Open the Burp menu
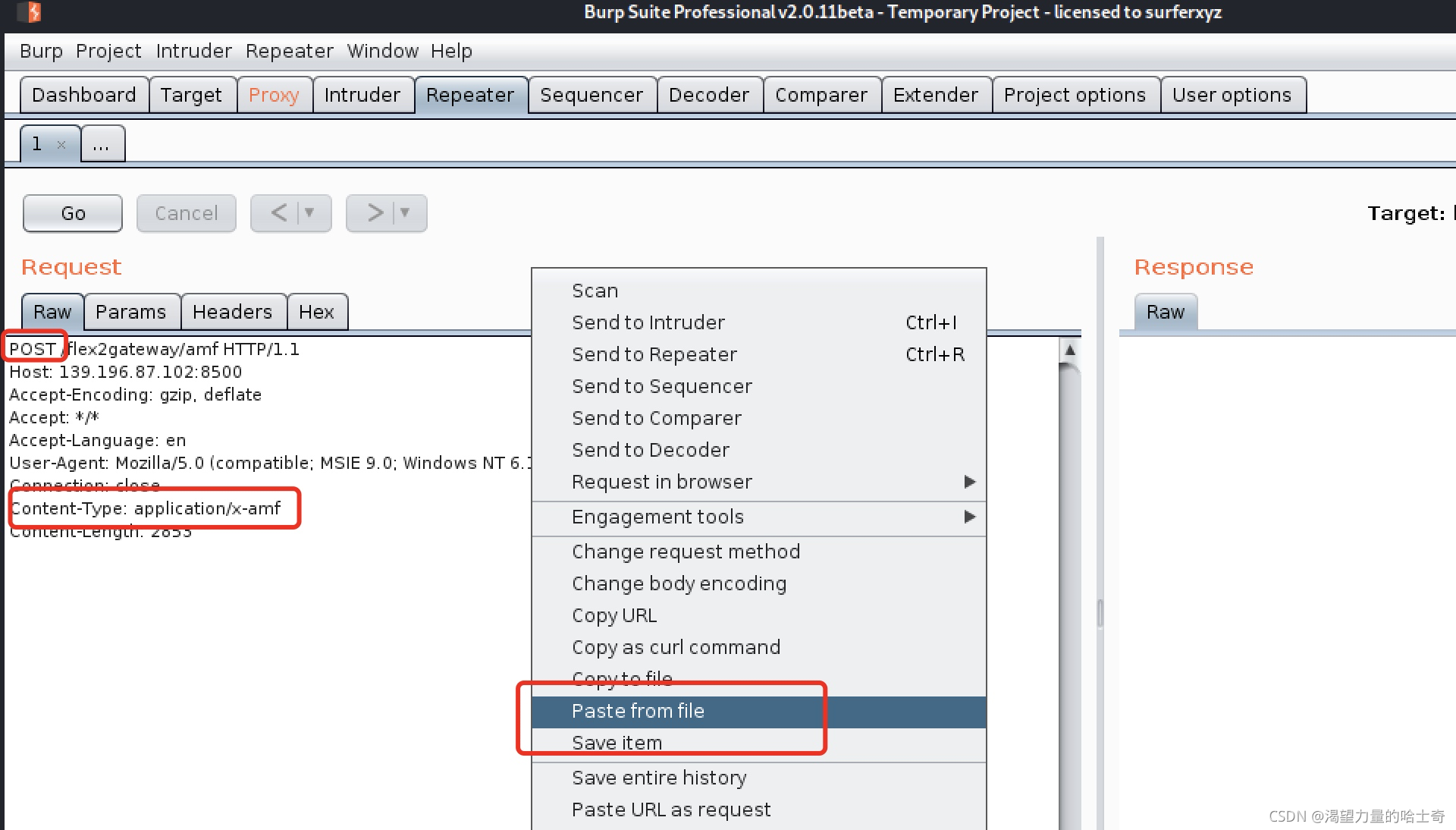This screenshot has height=830, width=1456. pos(41,51)
